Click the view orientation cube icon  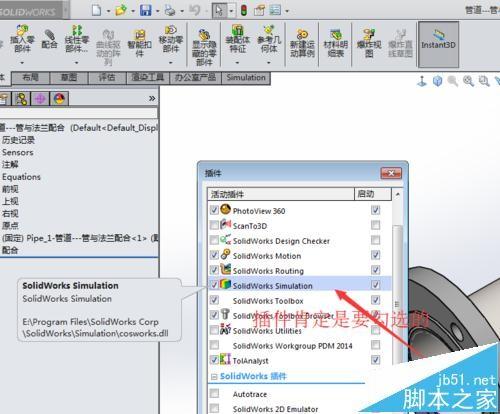pos(437,81)
